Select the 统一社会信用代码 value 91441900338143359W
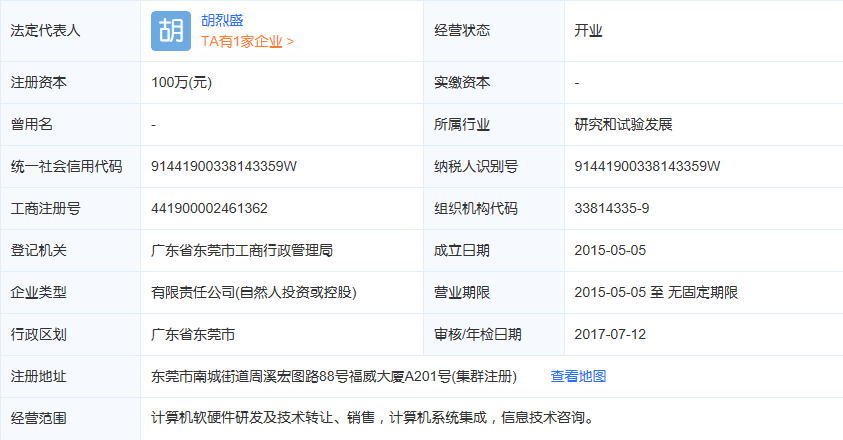843x440 pixels. (224, 166)
